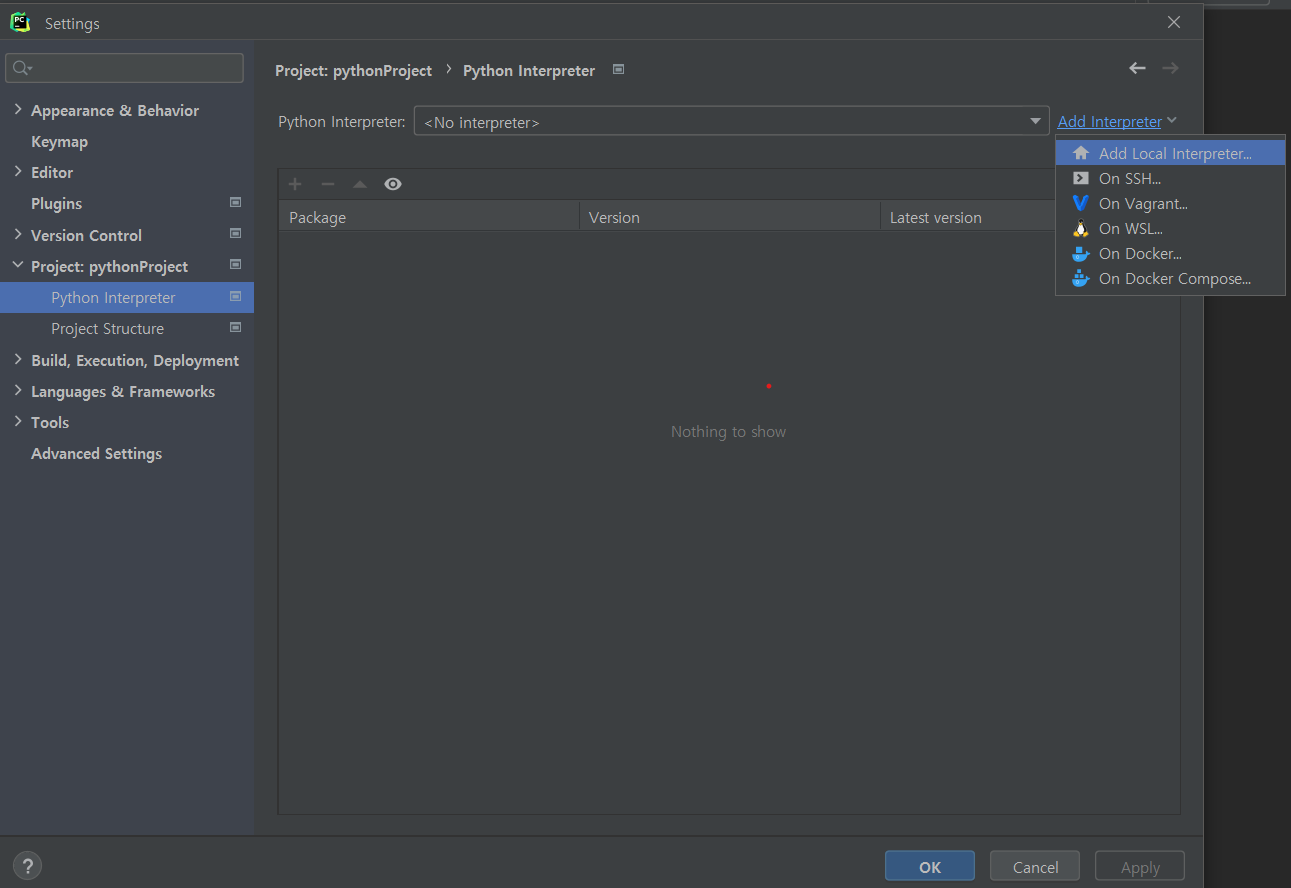1291x888 pixels.
Task: Click the SSH terminal icon
Action: (x=1080, y=179)
